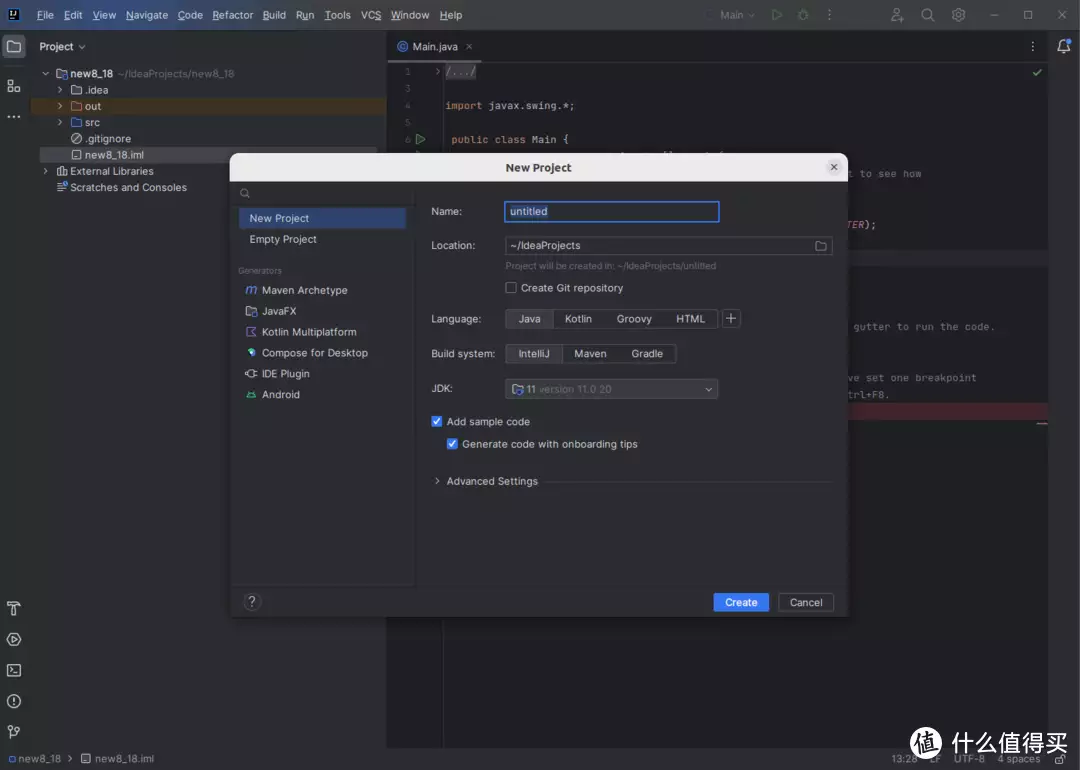
Task: Browse for location with folder icon
Action: coord(821,246)
